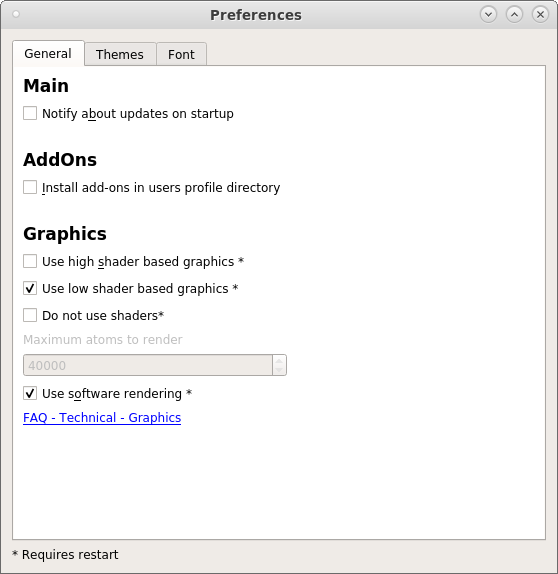Image resolution: width=558 pixels, height=574 pixels.
Task: Click the Maximum atoms to render field
Action: pos(148,365)
